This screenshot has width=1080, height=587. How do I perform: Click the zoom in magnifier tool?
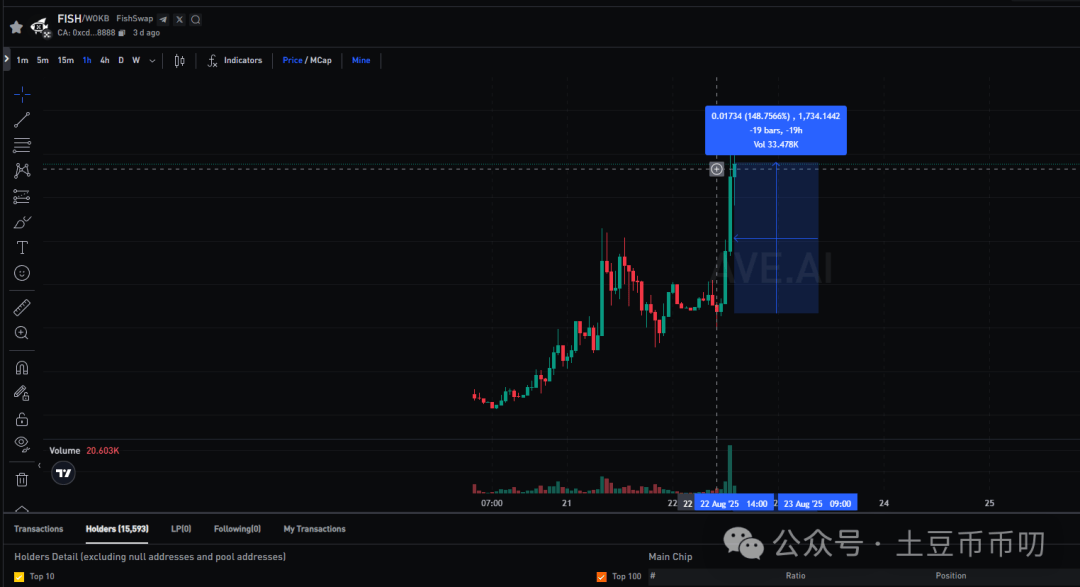click(22, 333)
